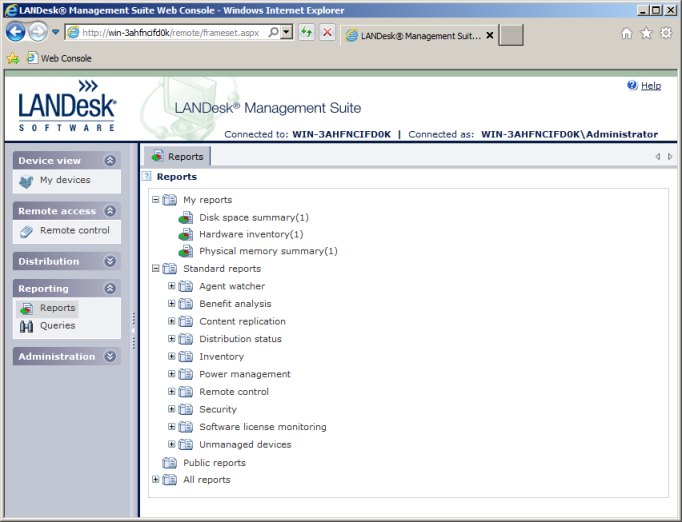Expand the Distribution status folder
Screen dimensions: 682x522
171,338
